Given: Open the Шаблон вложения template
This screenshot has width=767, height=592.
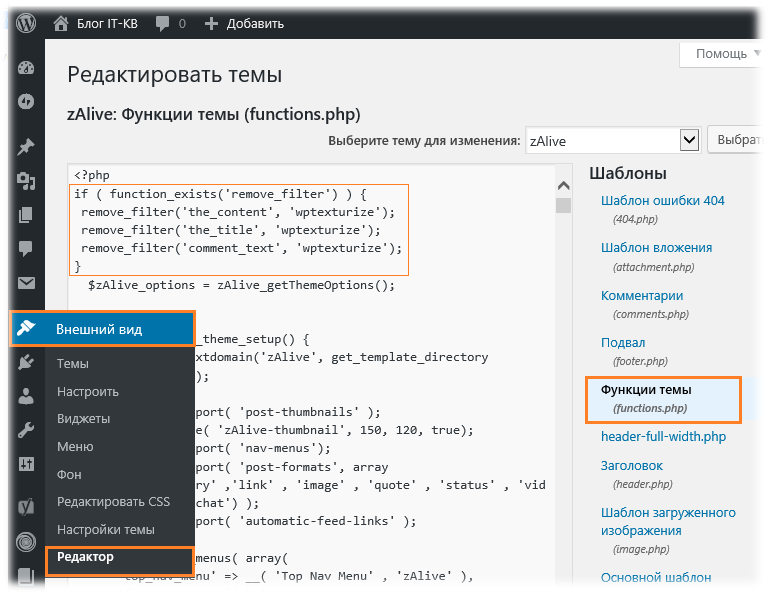Looking at the screenshot, I should click(656, 248).
